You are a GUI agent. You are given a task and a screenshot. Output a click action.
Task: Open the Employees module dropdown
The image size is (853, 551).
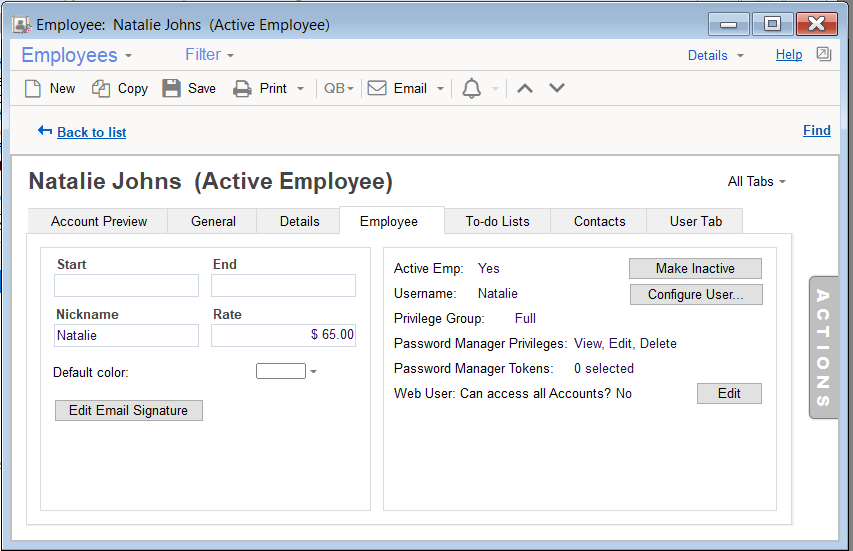76,55
